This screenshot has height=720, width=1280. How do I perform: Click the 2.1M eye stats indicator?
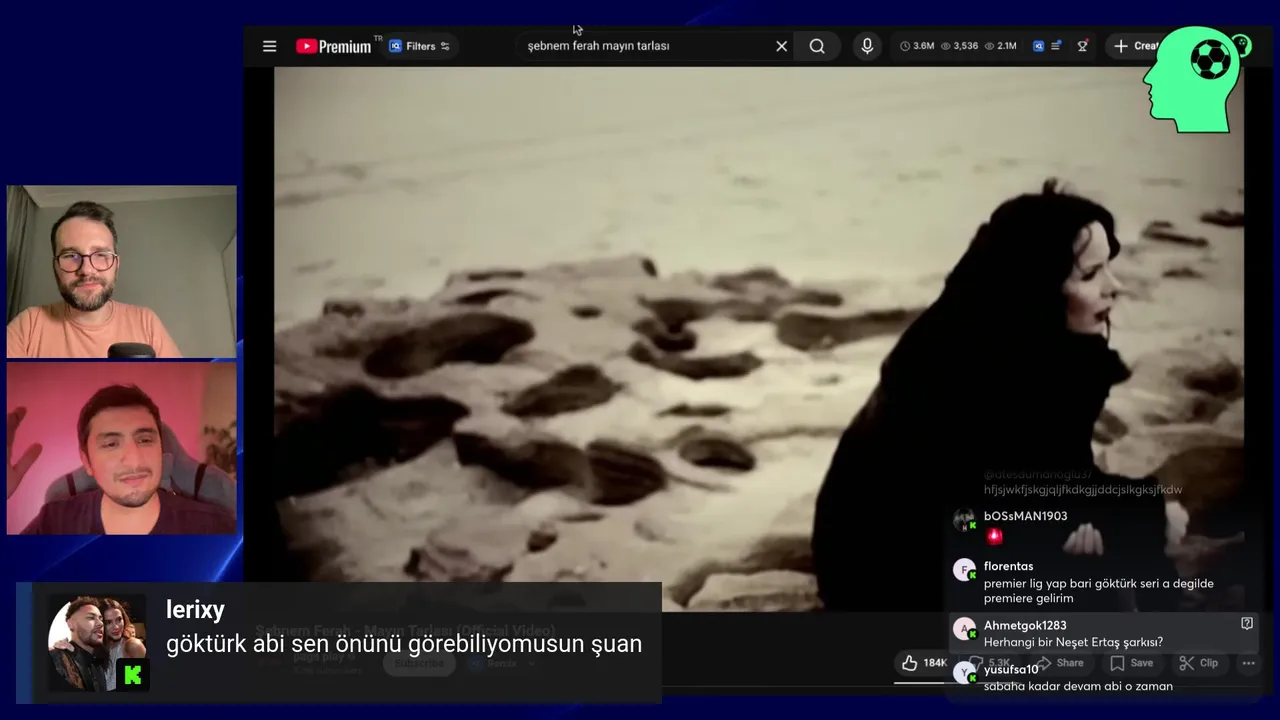coord(1001,46)
